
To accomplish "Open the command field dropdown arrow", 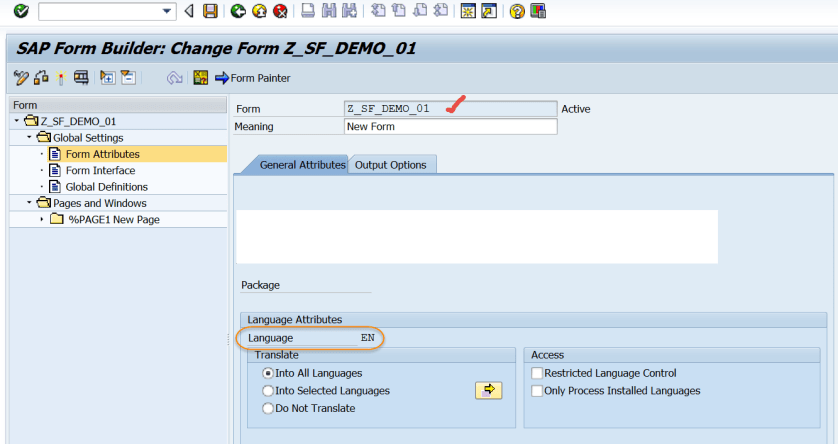I will [167, 11].
